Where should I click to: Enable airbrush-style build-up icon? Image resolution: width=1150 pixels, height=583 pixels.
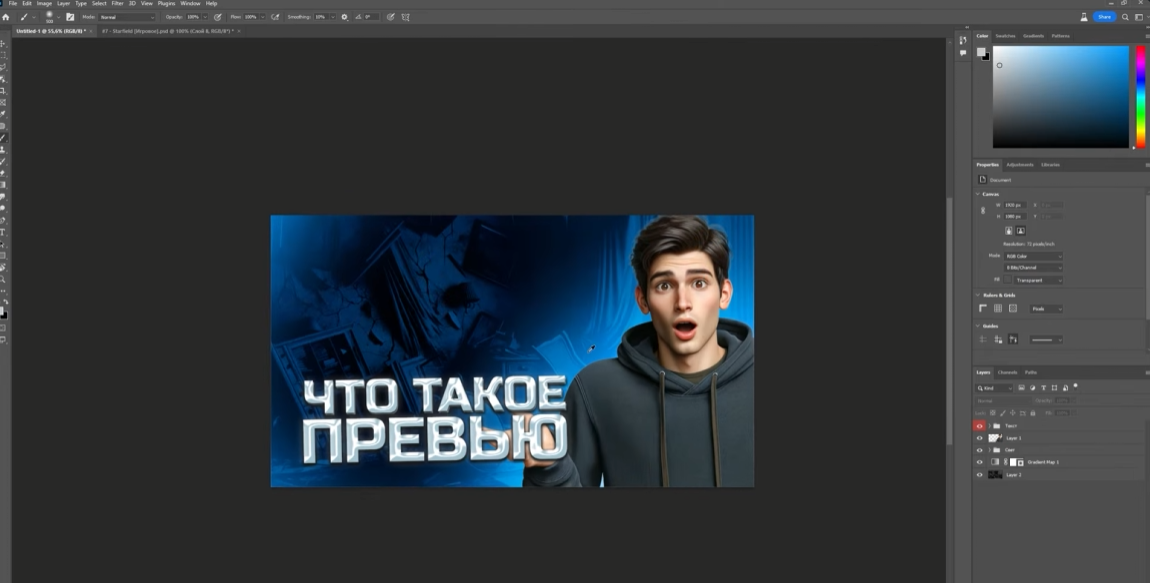275,17
